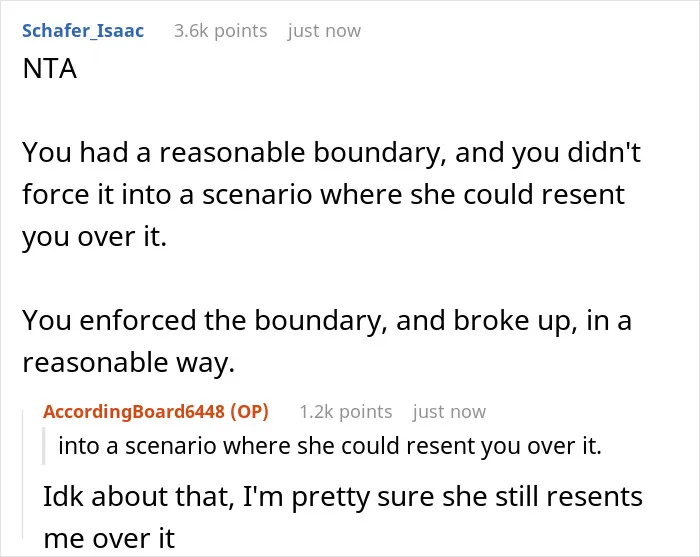The image size is (700, 557).
Task: Open Schafer_Isaac's user profile
Action: point(83,31)
